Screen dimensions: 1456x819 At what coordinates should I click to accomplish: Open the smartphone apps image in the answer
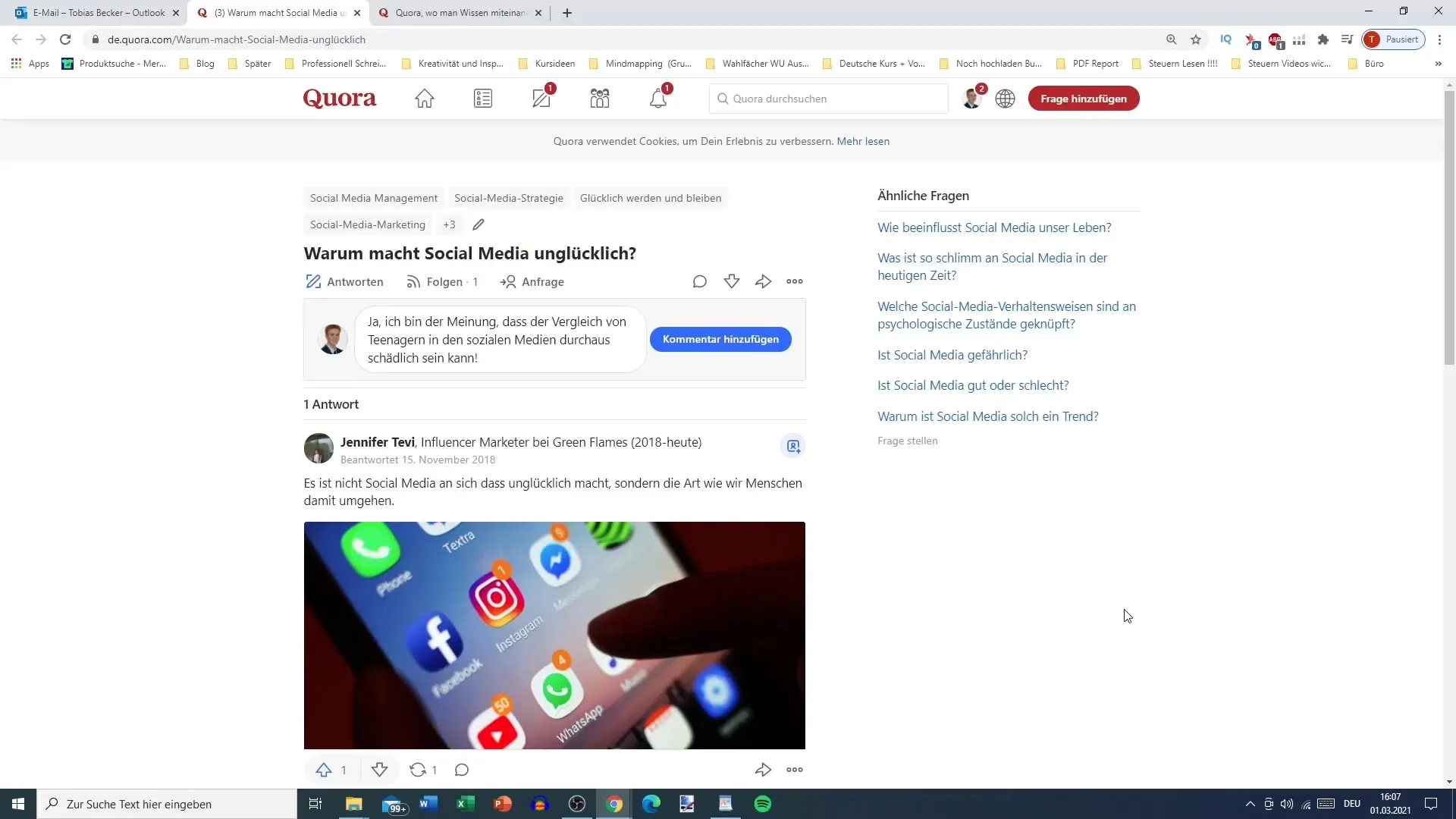tap(554, 635)
